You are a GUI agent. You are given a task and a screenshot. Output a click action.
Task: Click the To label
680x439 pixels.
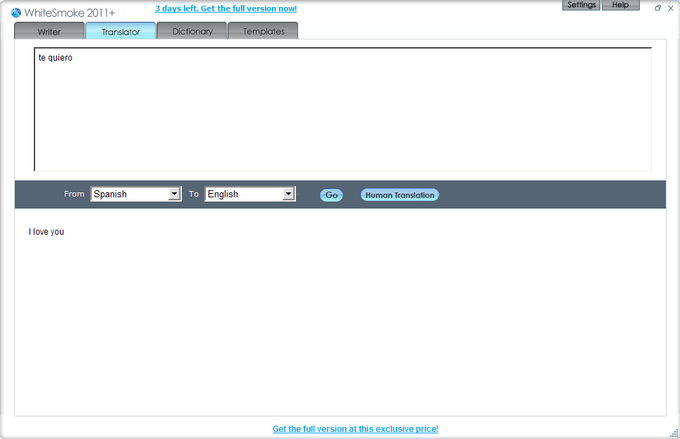tap(193, 194)
